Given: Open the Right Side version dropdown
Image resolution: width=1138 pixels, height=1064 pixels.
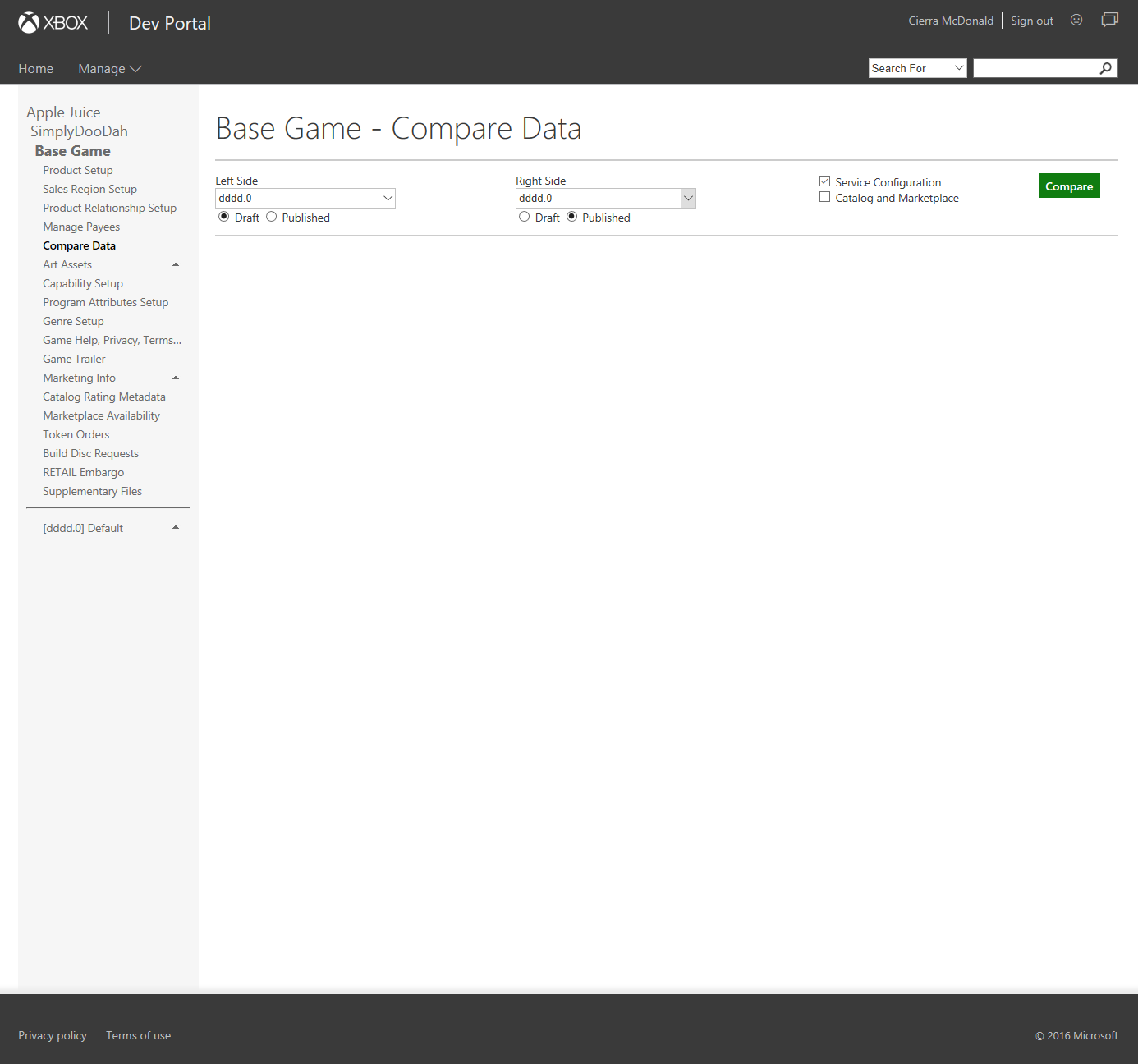Looking at the screenshot, I should (x=606, y=198).
